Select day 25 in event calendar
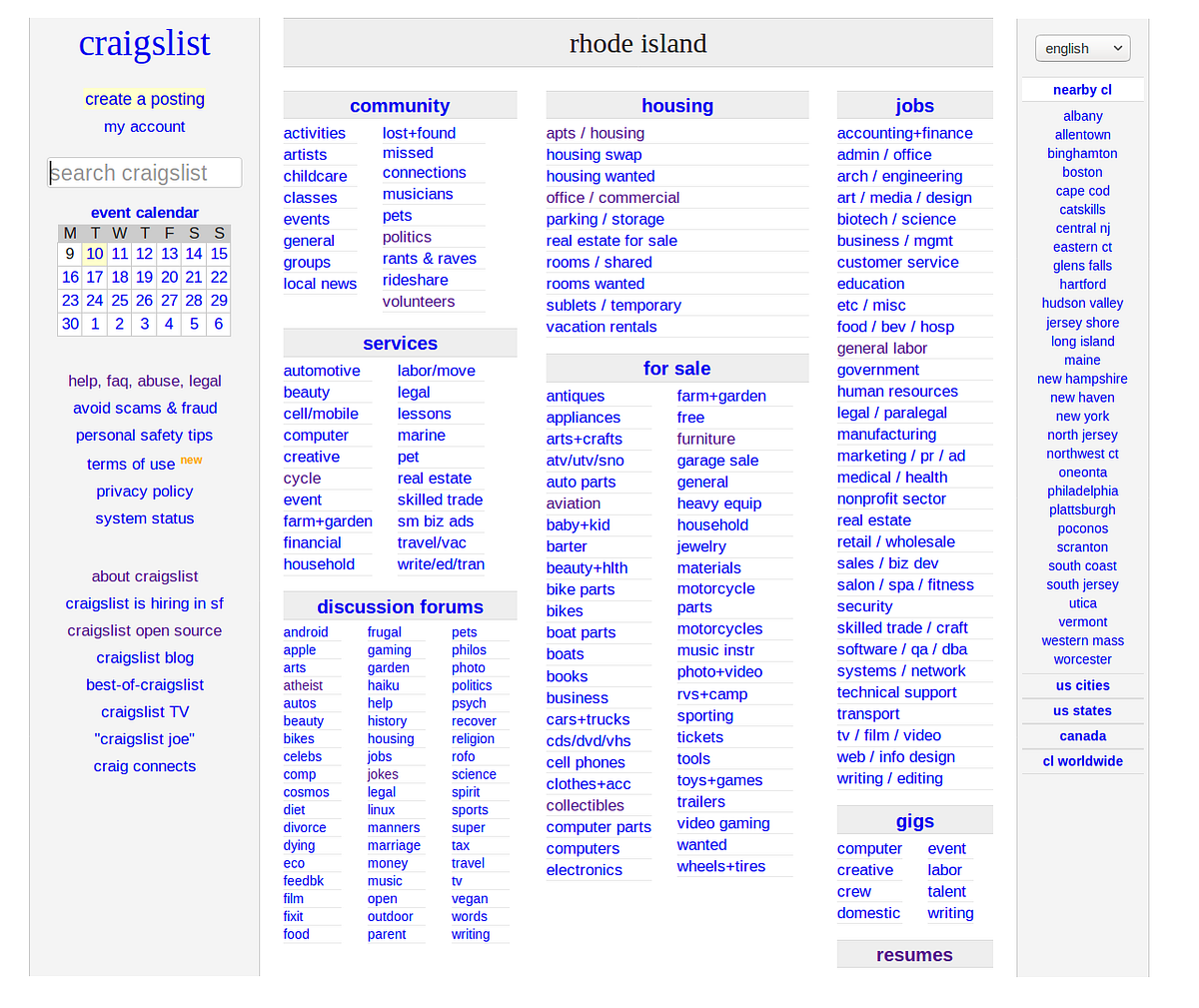The width and height of the screenshot is (1199, 1008). pyautogui.click(x=120, y=300)
